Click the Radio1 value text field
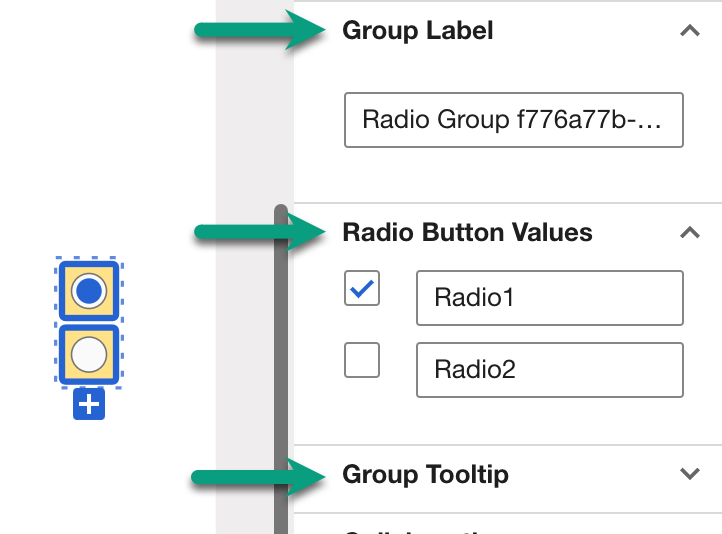Screen dimensions: 722x534 [x=549, y=297]
